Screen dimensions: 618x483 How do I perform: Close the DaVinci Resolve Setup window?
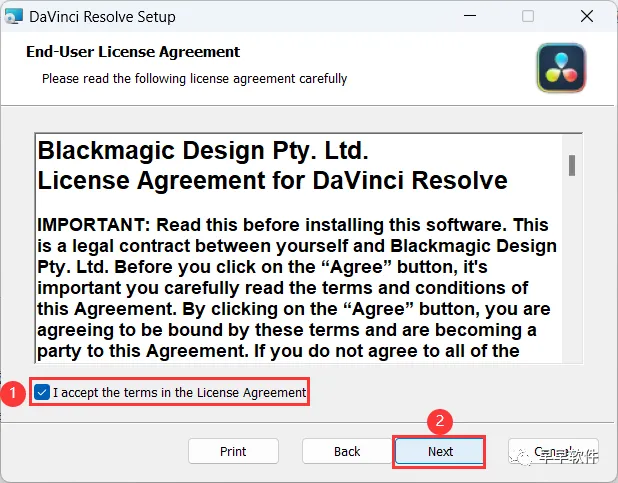coord(587,16)
